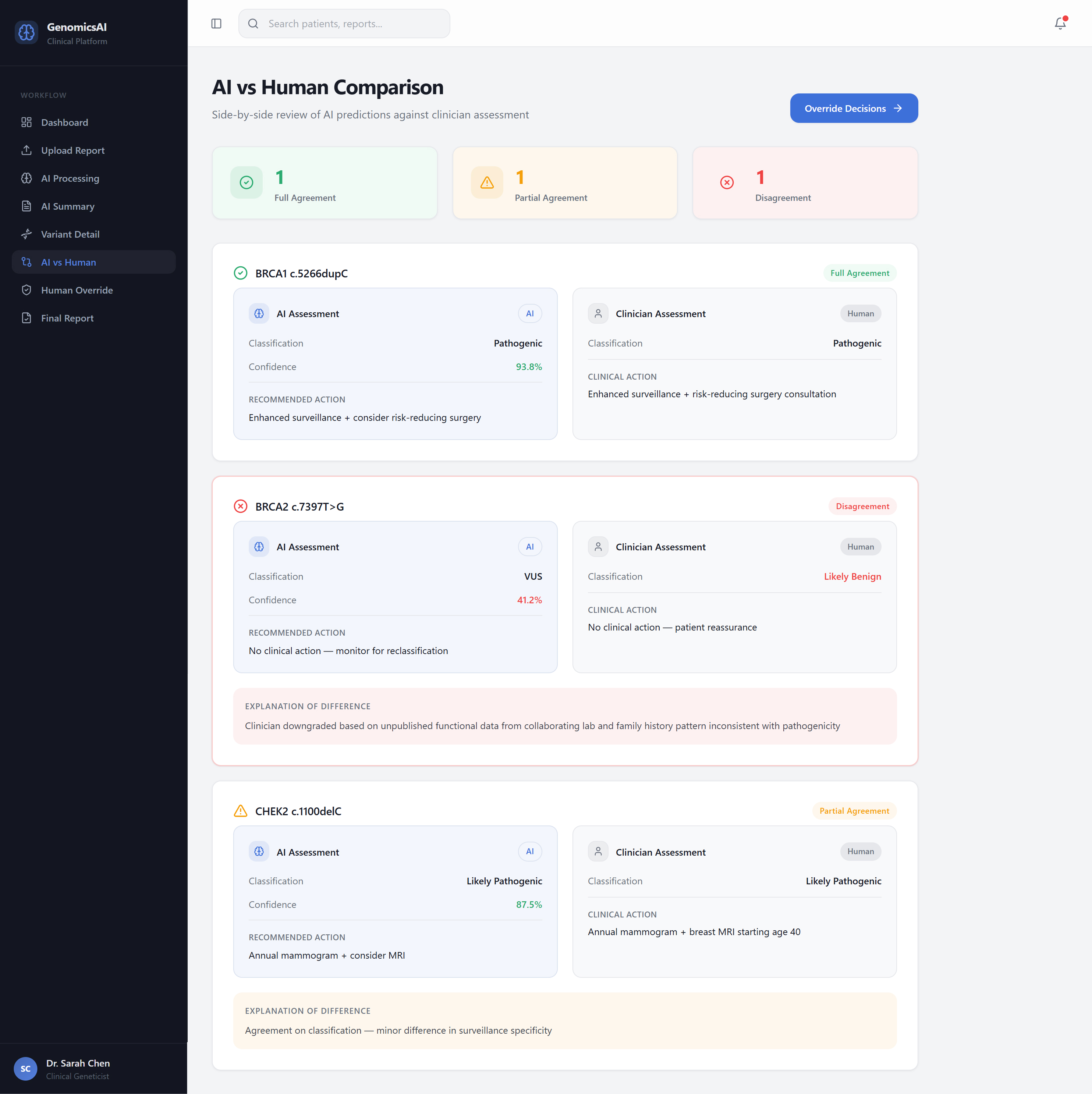Image resolution: width=1092 pixels, height=1094 pixels.
Task: Focus the Search patients, reports field
Action: [344, 24]
